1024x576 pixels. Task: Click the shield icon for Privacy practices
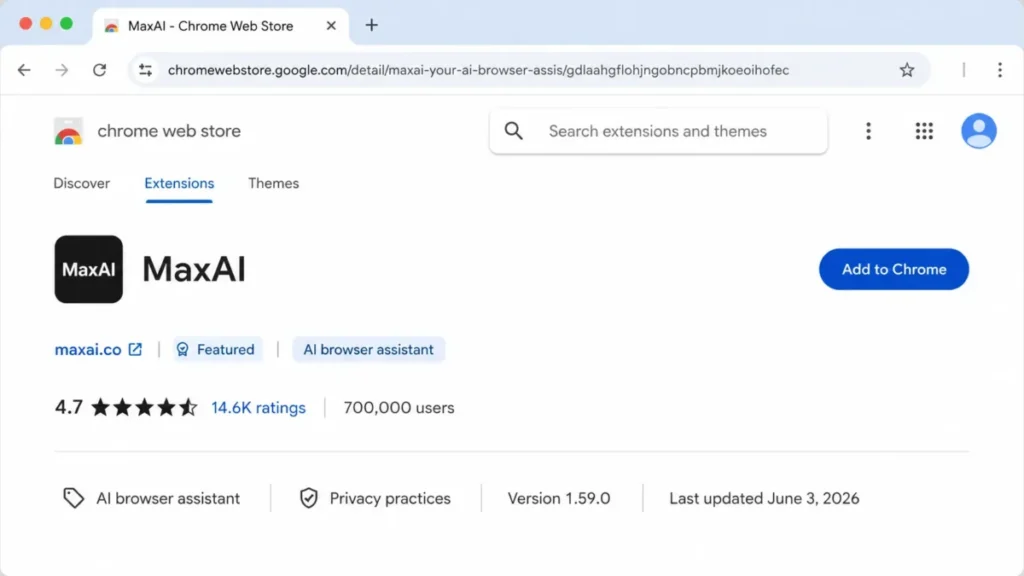[x=308, y=498]
